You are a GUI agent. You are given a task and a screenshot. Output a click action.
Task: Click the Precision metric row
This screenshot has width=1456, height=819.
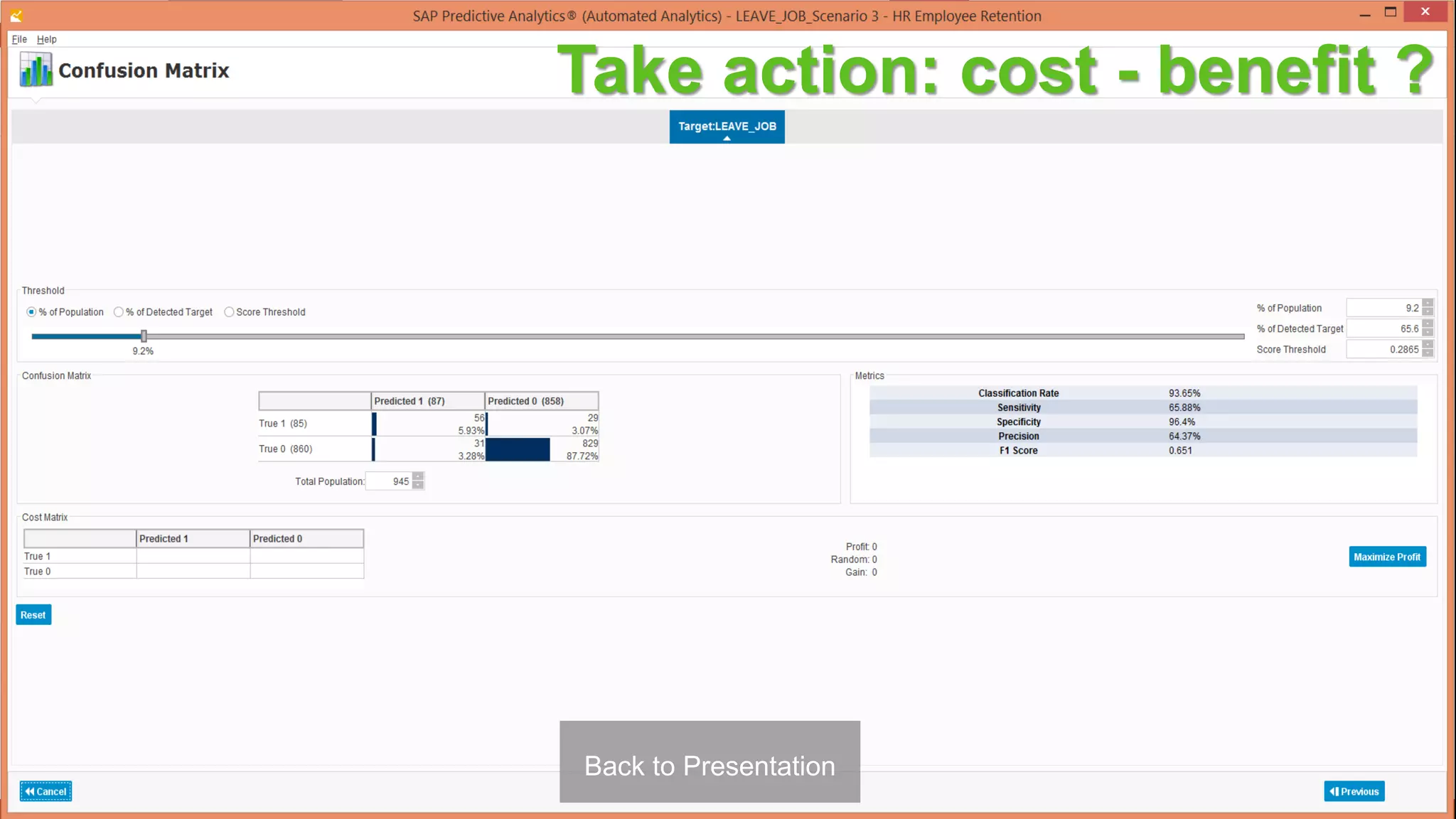click(1143, 436)
